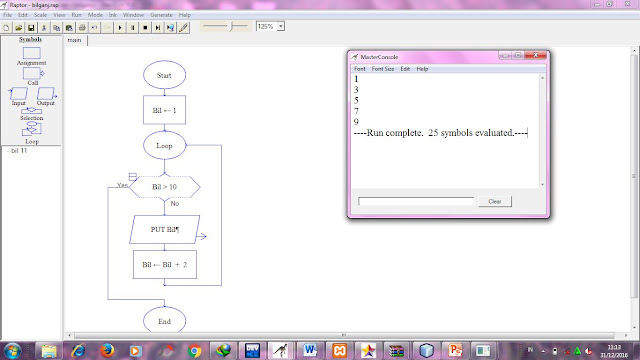Viewport: 640px width, 360px height.
Task: Toggle the ink pen toolbar icon
Action: (x=183, y=28)
